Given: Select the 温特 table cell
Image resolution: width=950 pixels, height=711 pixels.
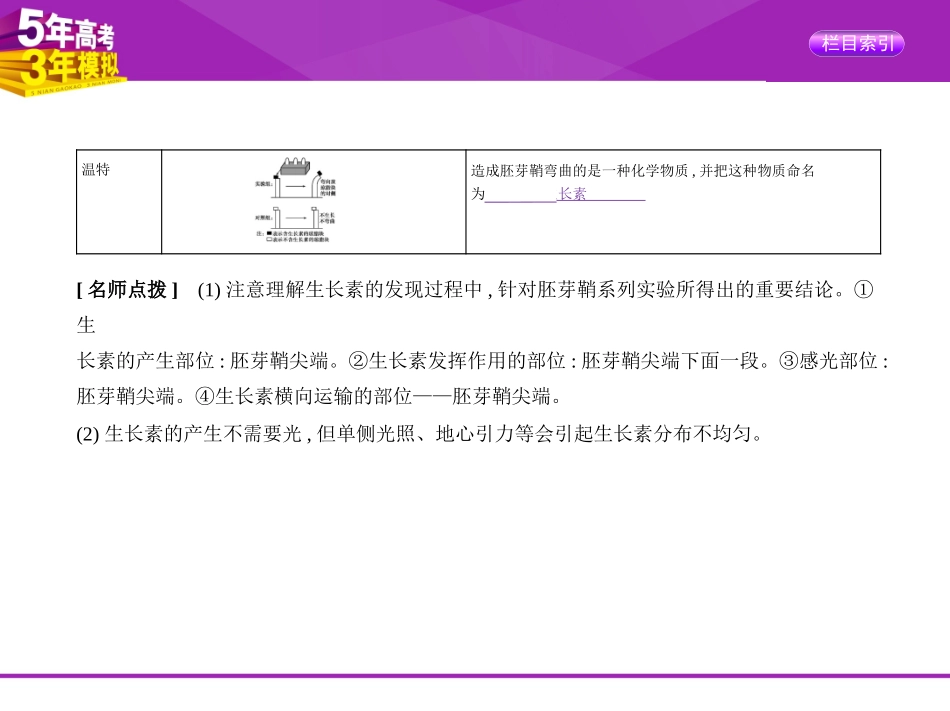Looking at the screenshot, I should point(119,202).
